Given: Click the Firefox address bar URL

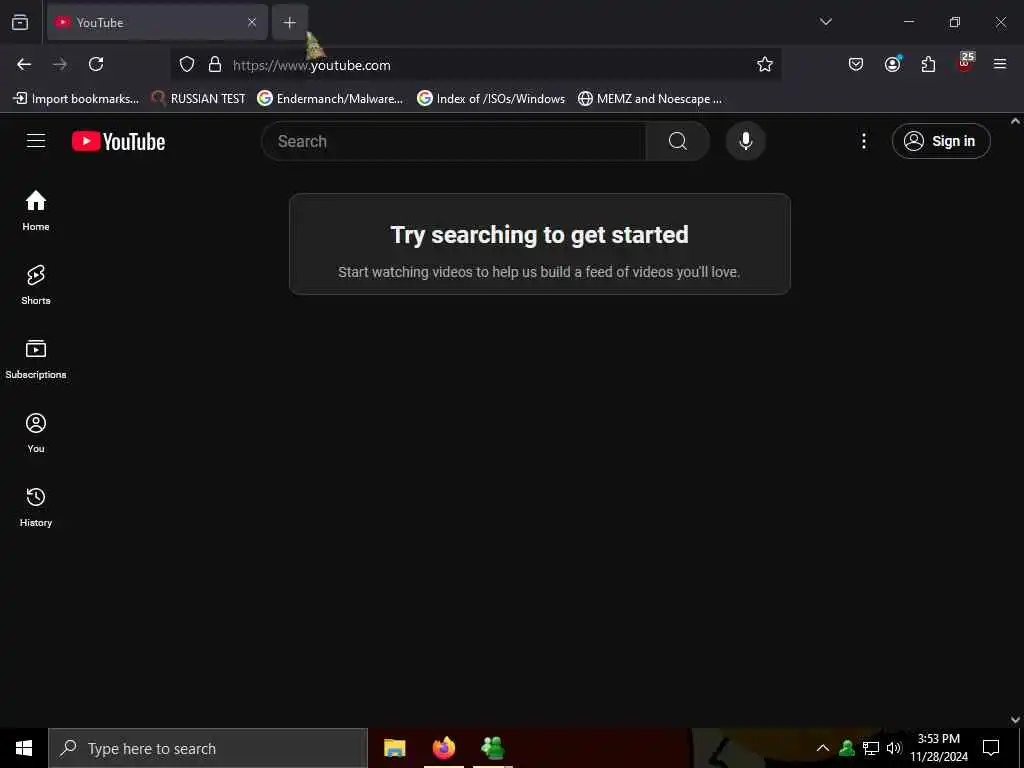Looking at the screenshot, I should [x=312, y=65].
